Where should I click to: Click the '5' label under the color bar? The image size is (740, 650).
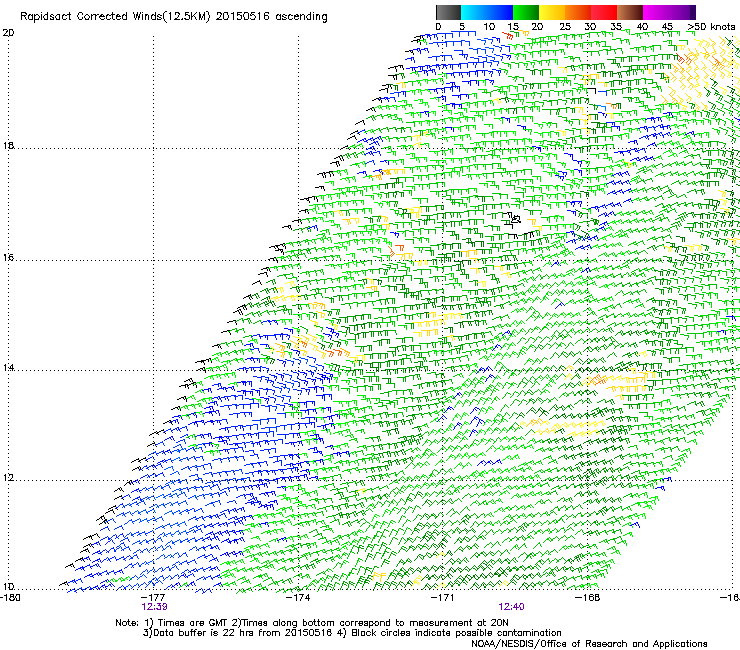click(x=462, y=27)
